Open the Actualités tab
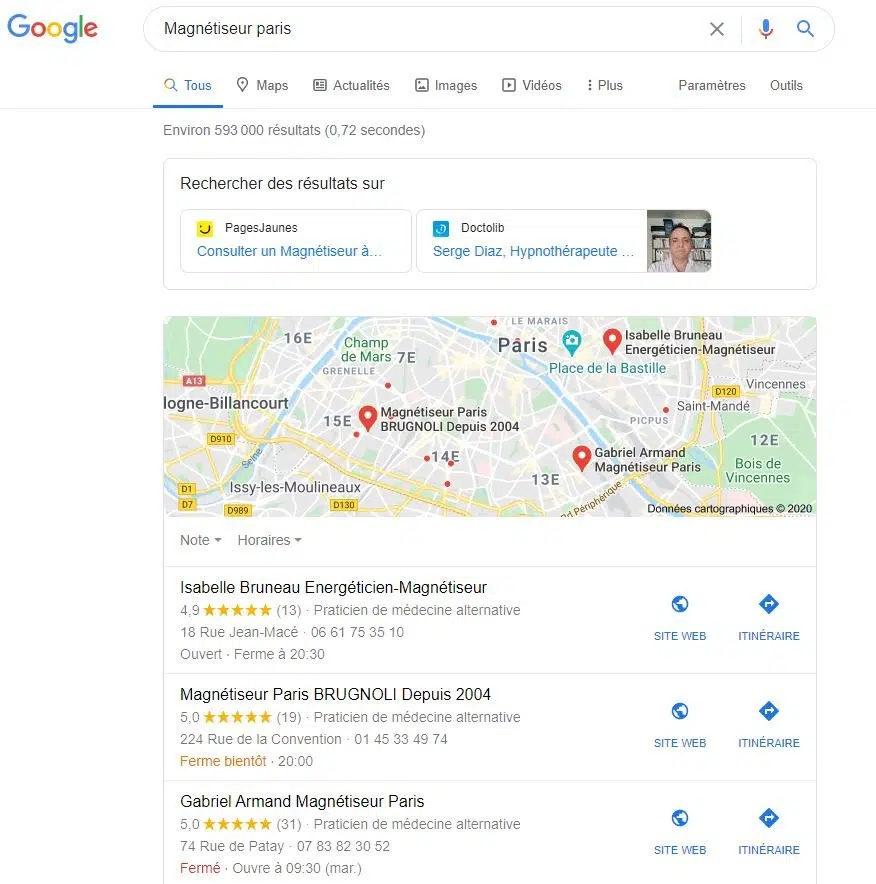Image resolution: width=876 pixels, height=884 pixels. click(351, 85)
